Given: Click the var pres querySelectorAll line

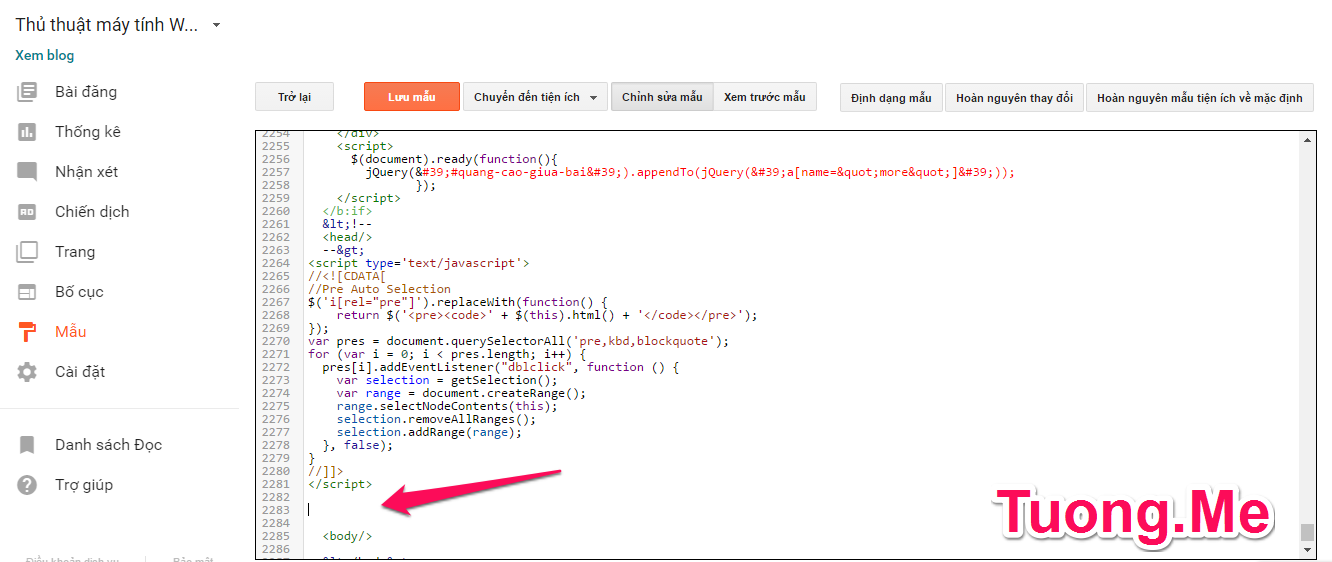Looking at the screenshot, I should [x=518, y=341].
